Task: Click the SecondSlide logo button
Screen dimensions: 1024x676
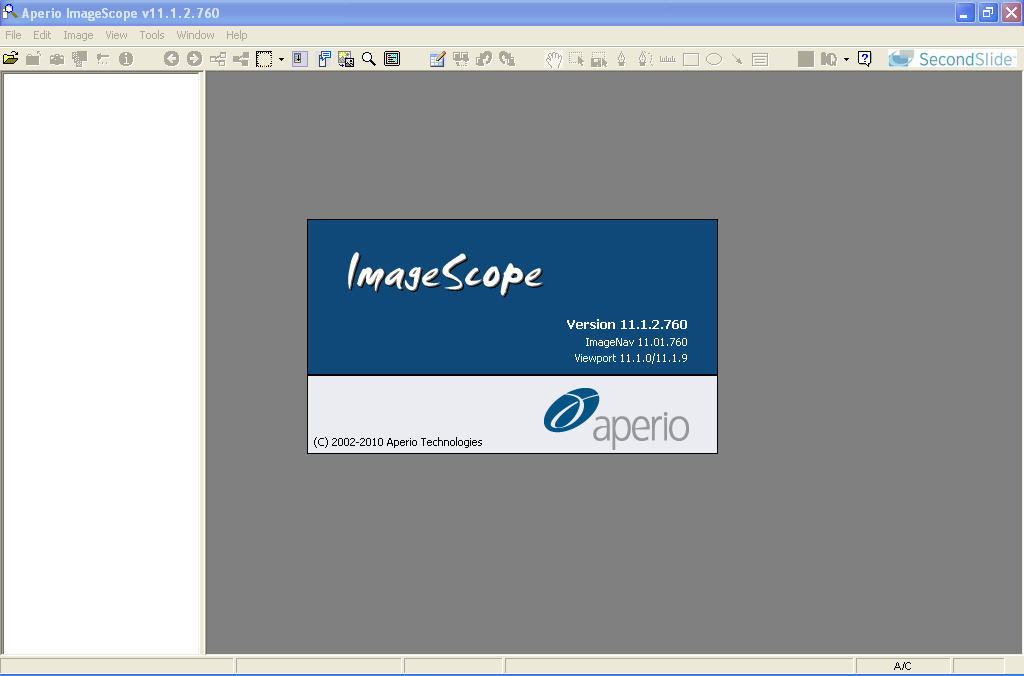Action: [x=951, y=59]
